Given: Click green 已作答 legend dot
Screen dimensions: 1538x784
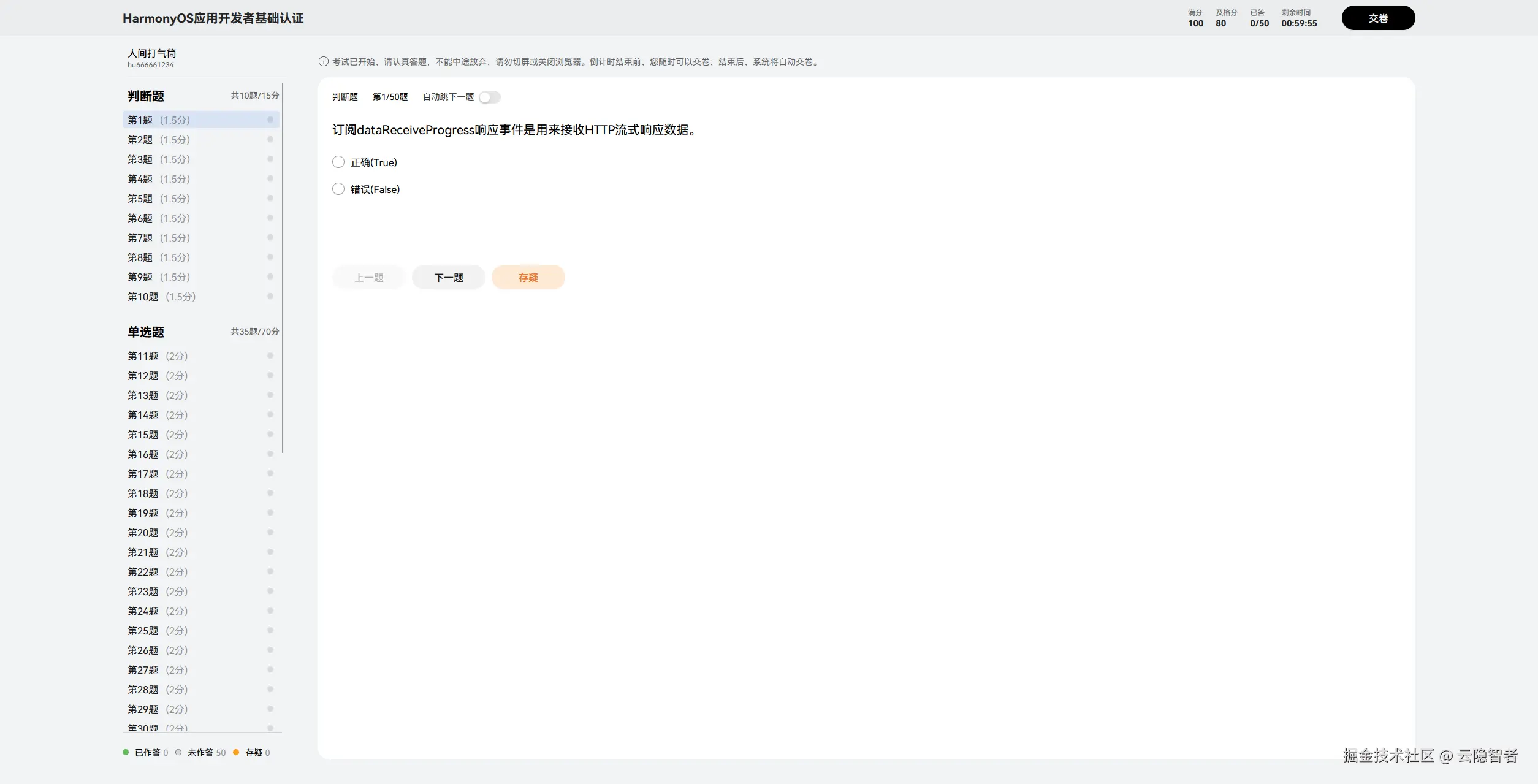Looking at the screenshot, I should point(126,752).
